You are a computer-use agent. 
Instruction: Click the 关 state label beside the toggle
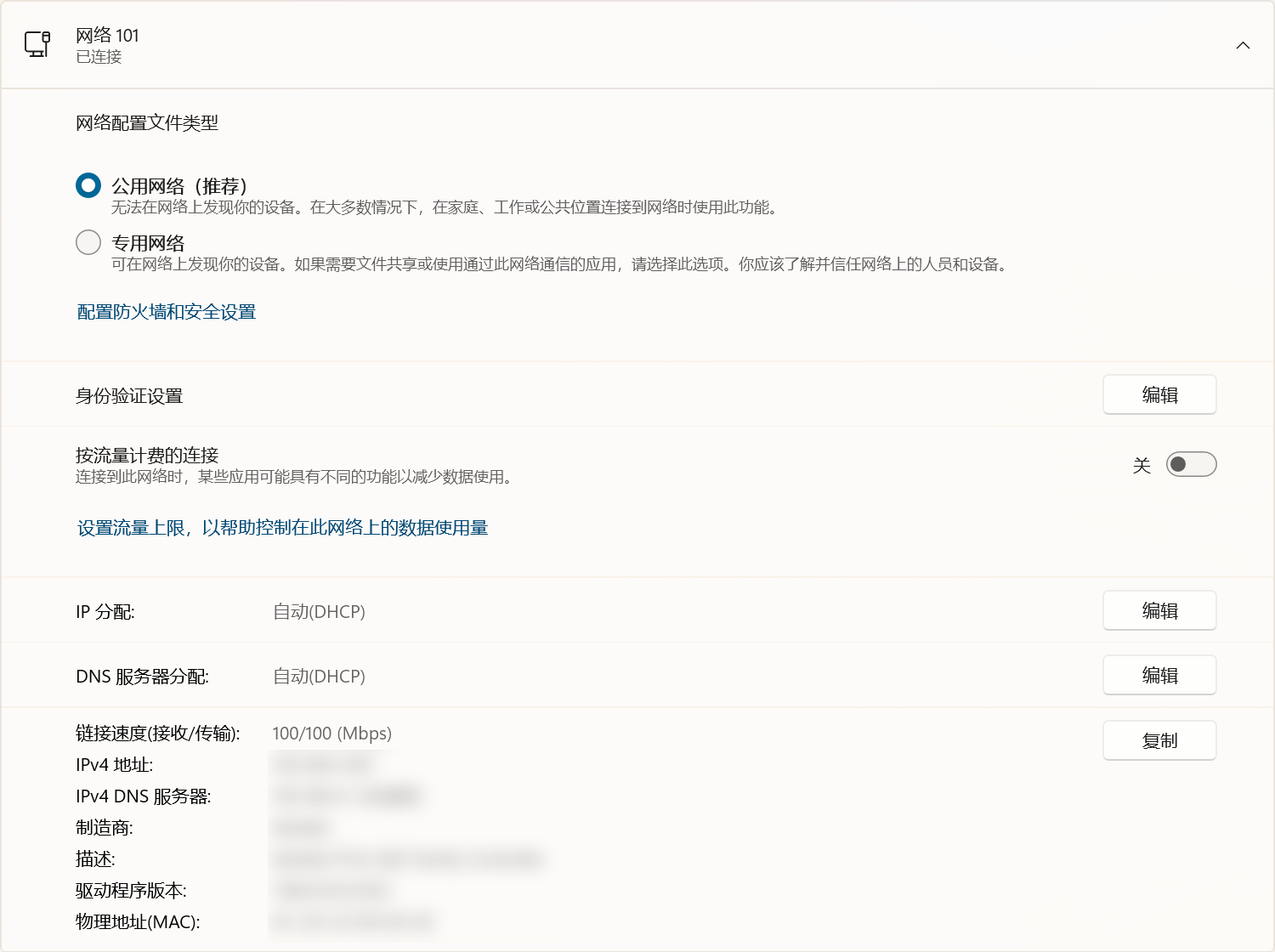1142,465
